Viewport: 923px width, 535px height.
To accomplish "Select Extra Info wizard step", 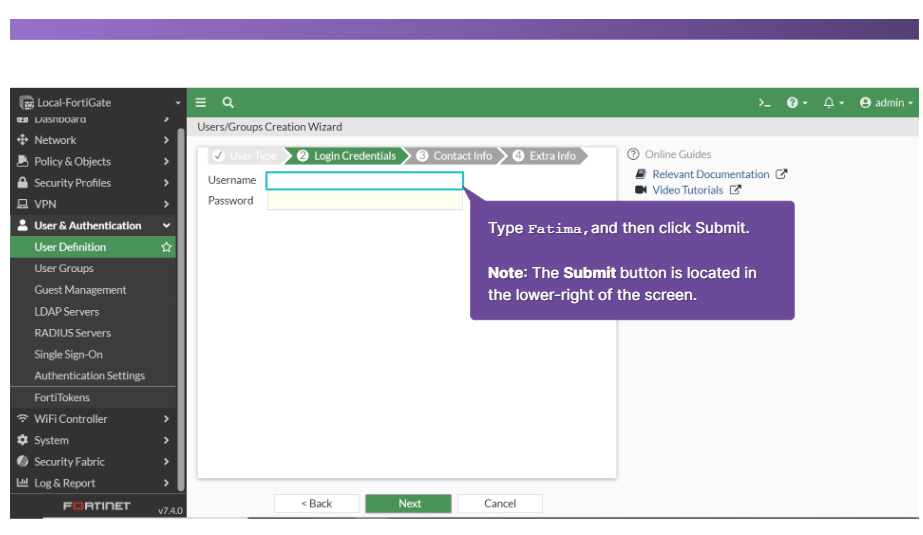I will (x=545, y=156).
